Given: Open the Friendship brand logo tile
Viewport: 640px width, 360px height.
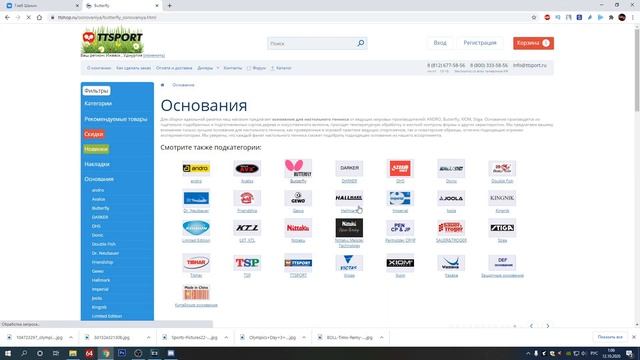Looking at the screenshot, I should tap(247, 198).
